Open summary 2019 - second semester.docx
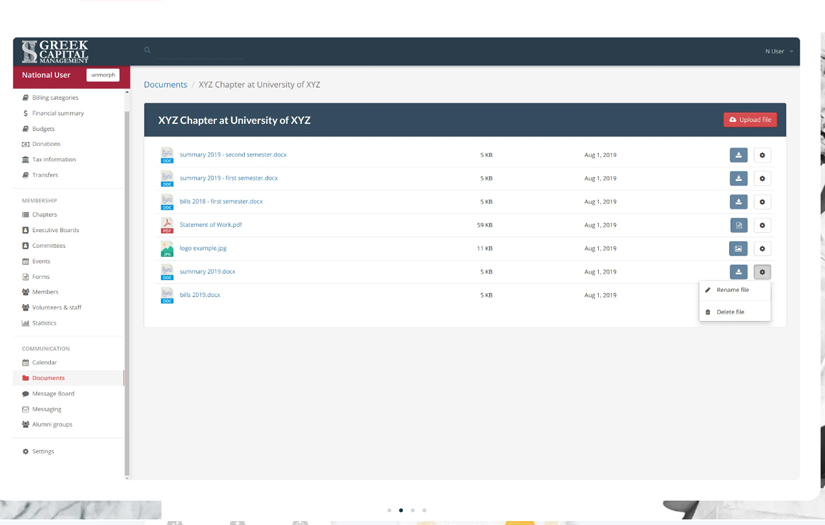The width and height of the screenshot is (825, 525). tap(233, 155)
